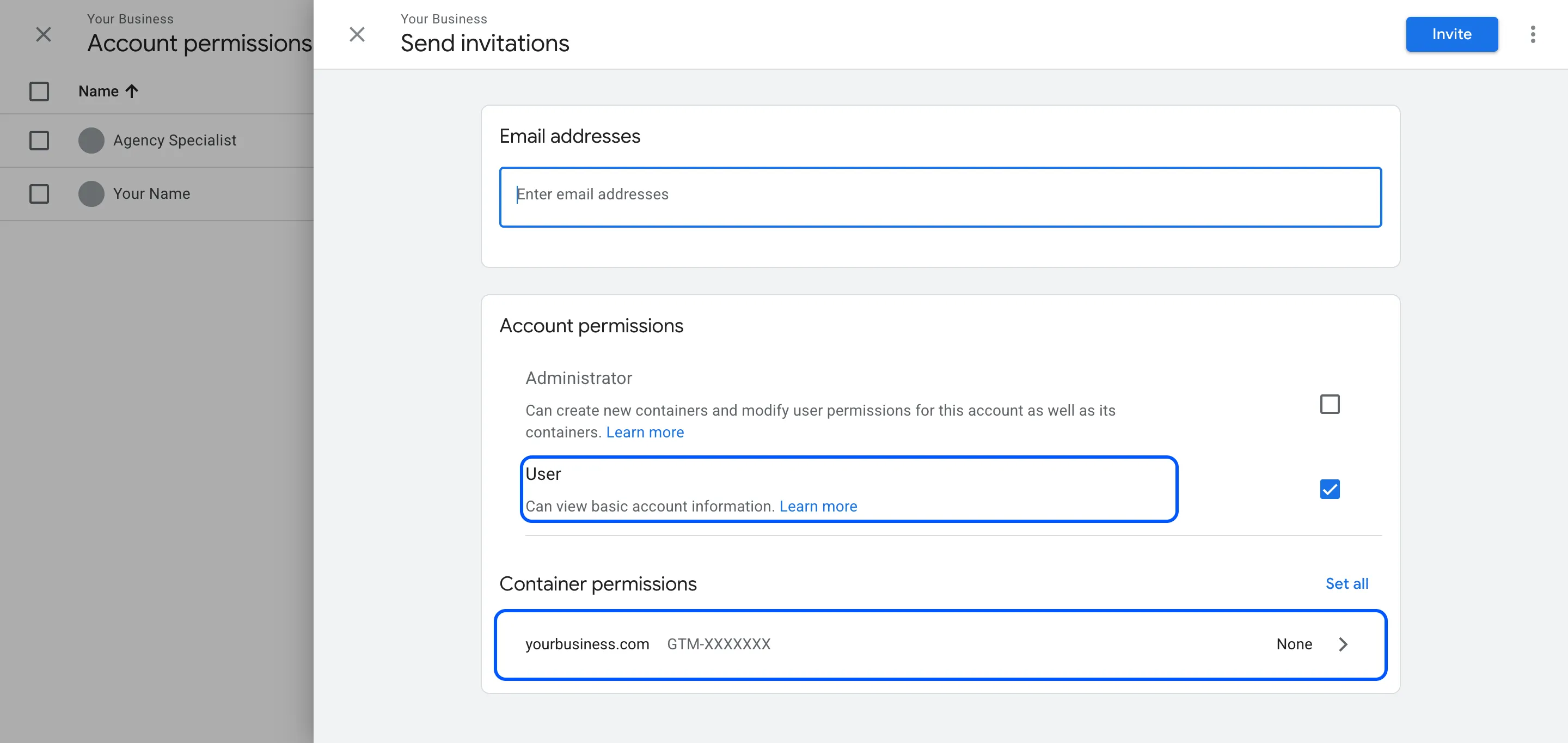
Task: Click the GTM-XXXXXXX container ID
Action: click(718, 644)
